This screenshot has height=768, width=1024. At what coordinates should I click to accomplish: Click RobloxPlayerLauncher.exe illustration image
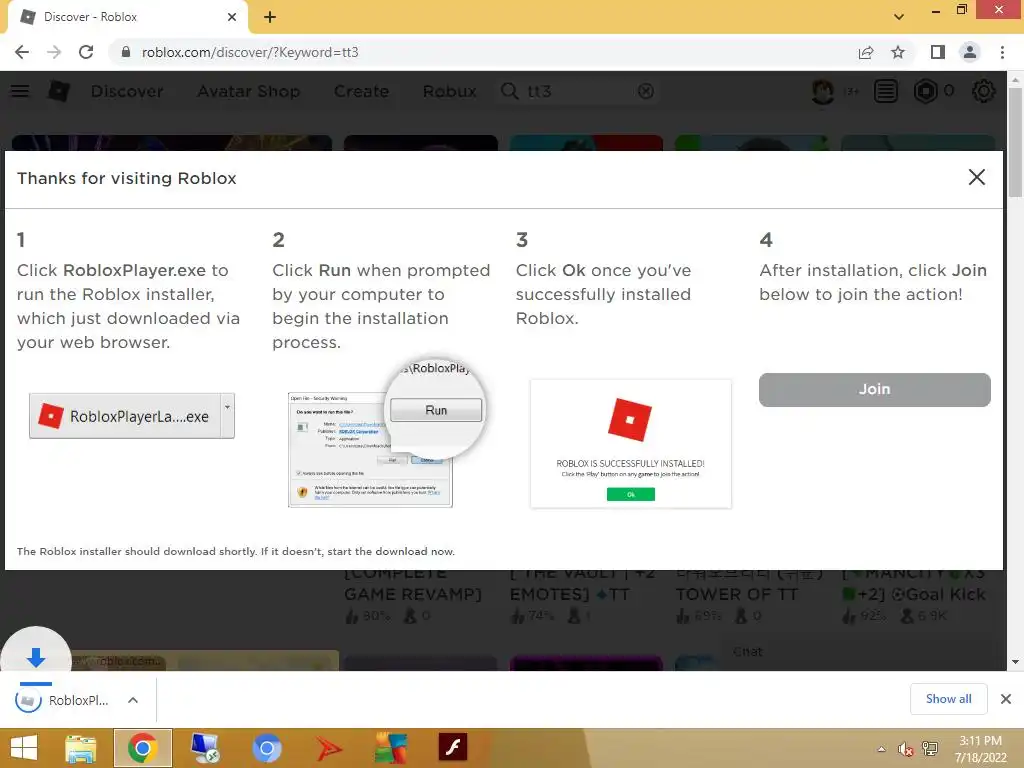click(x=132, y=416)
